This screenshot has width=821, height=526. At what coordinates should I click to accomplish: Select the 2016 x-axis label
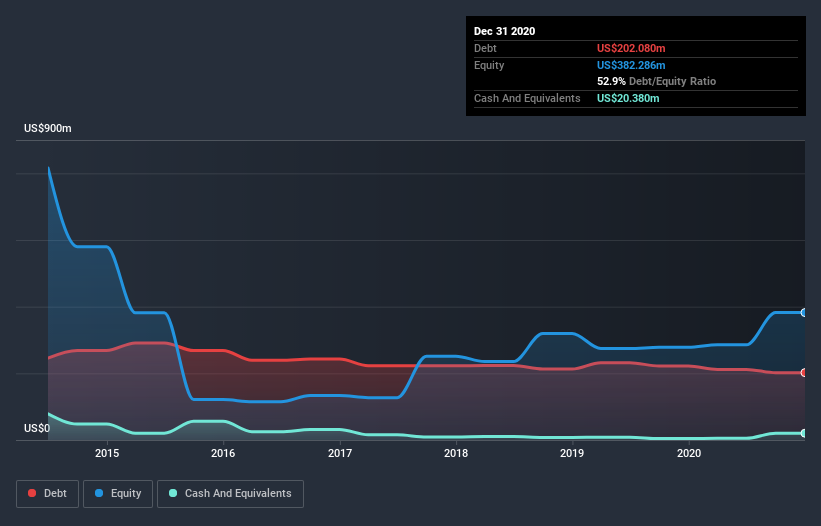pos(223,453)
